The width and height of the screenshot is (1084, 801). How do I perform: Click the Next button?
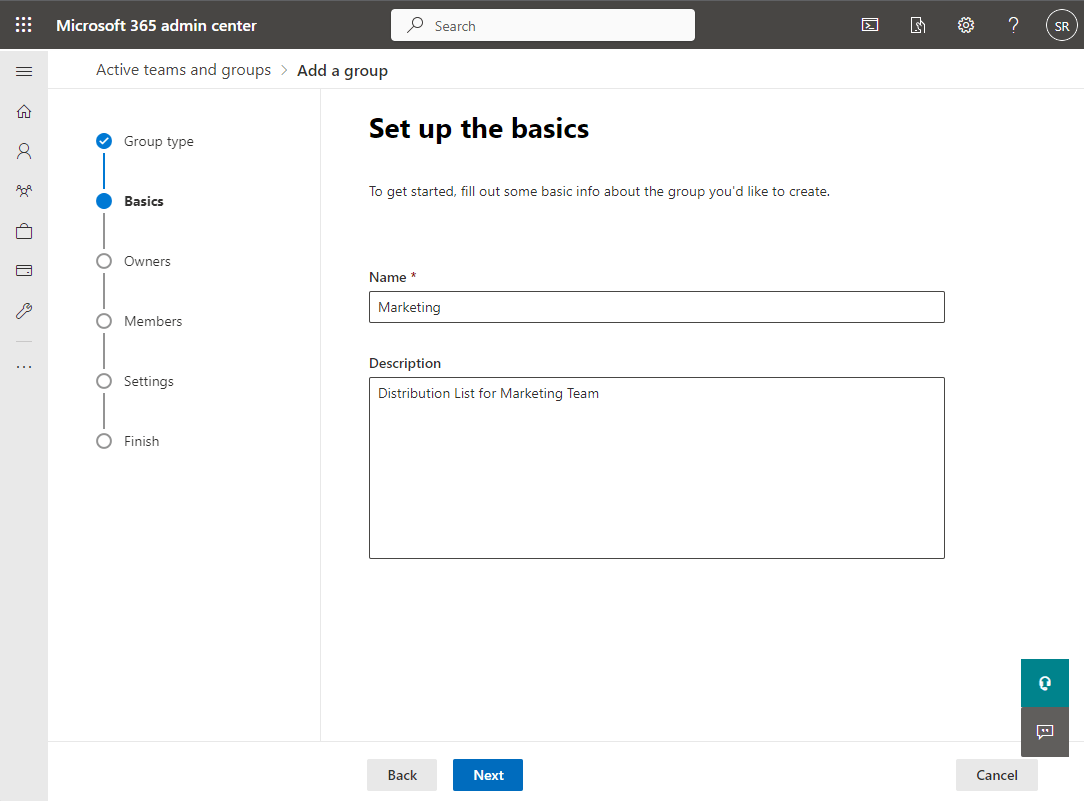point(487,774)
